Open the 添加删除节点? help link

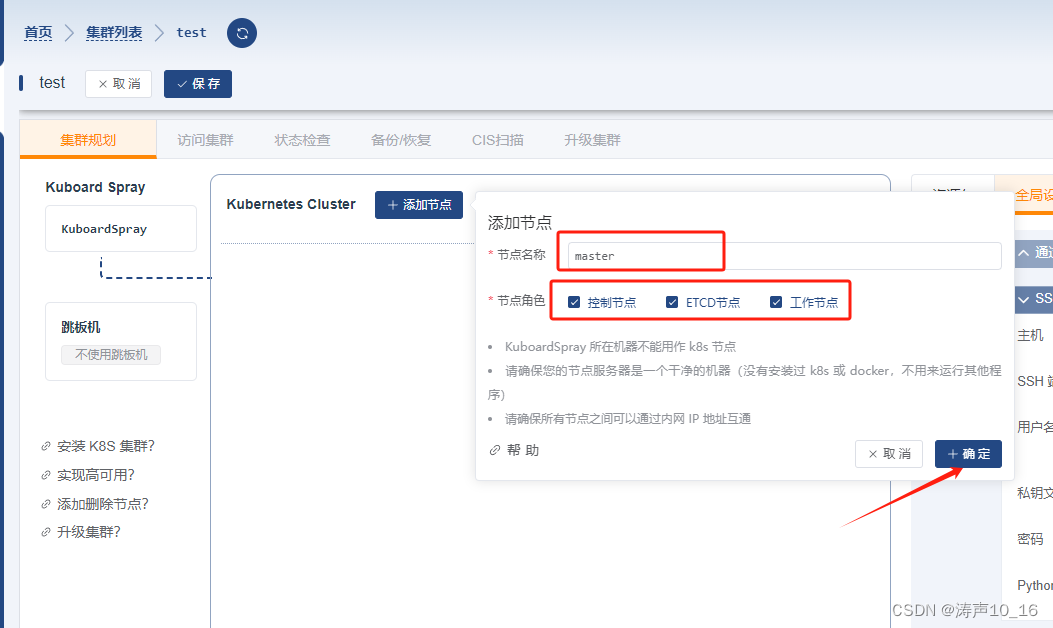[103, 504]
